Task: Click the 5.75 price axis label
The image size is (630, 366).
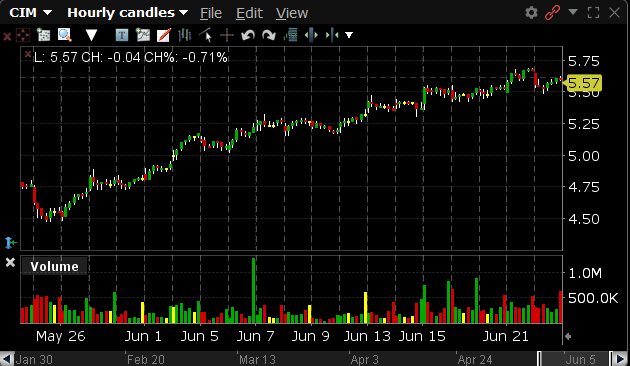Action: tap(583, 61)
